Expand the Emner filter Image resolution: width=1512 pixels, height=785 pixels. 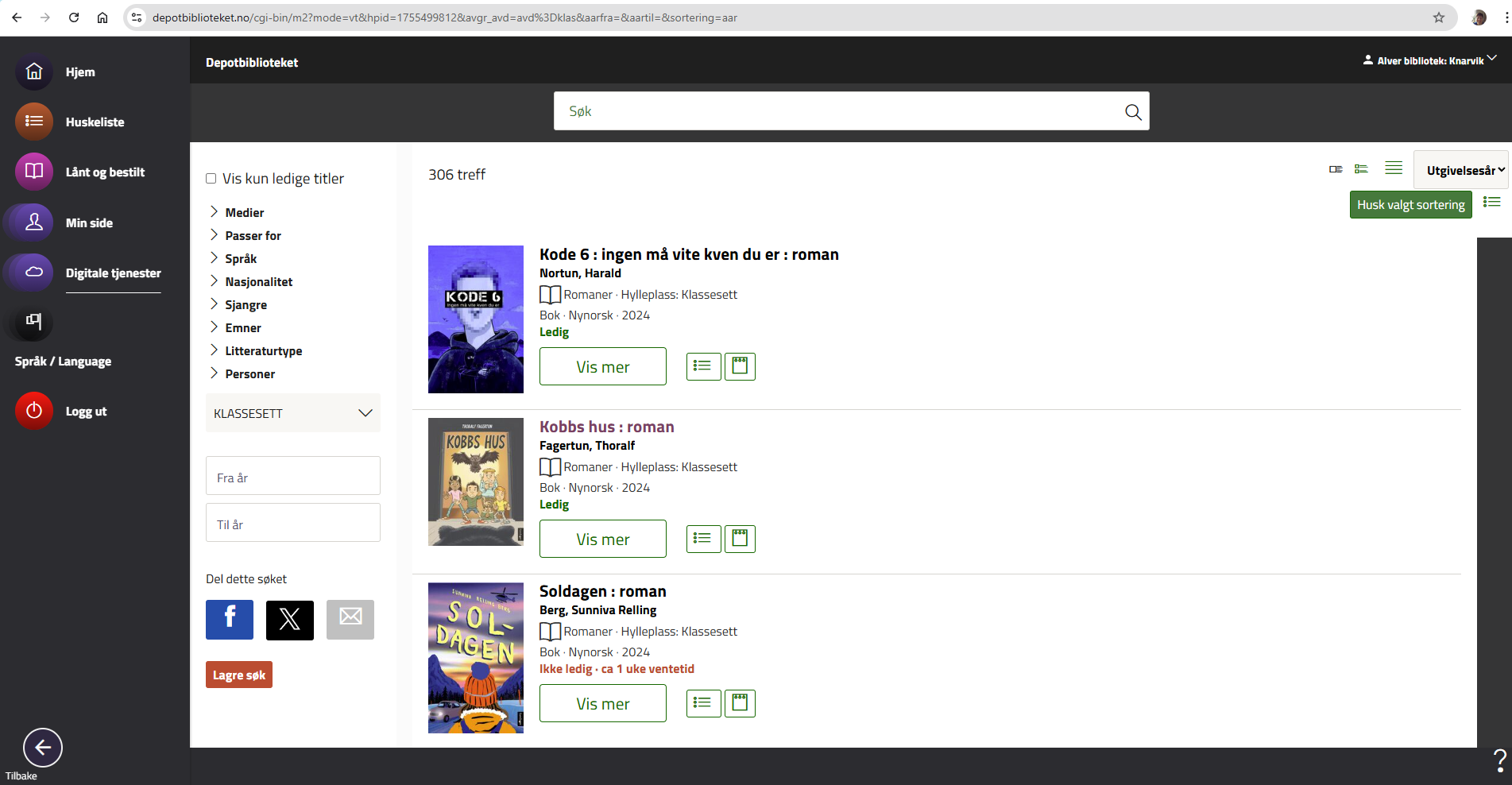coord(235,327)
